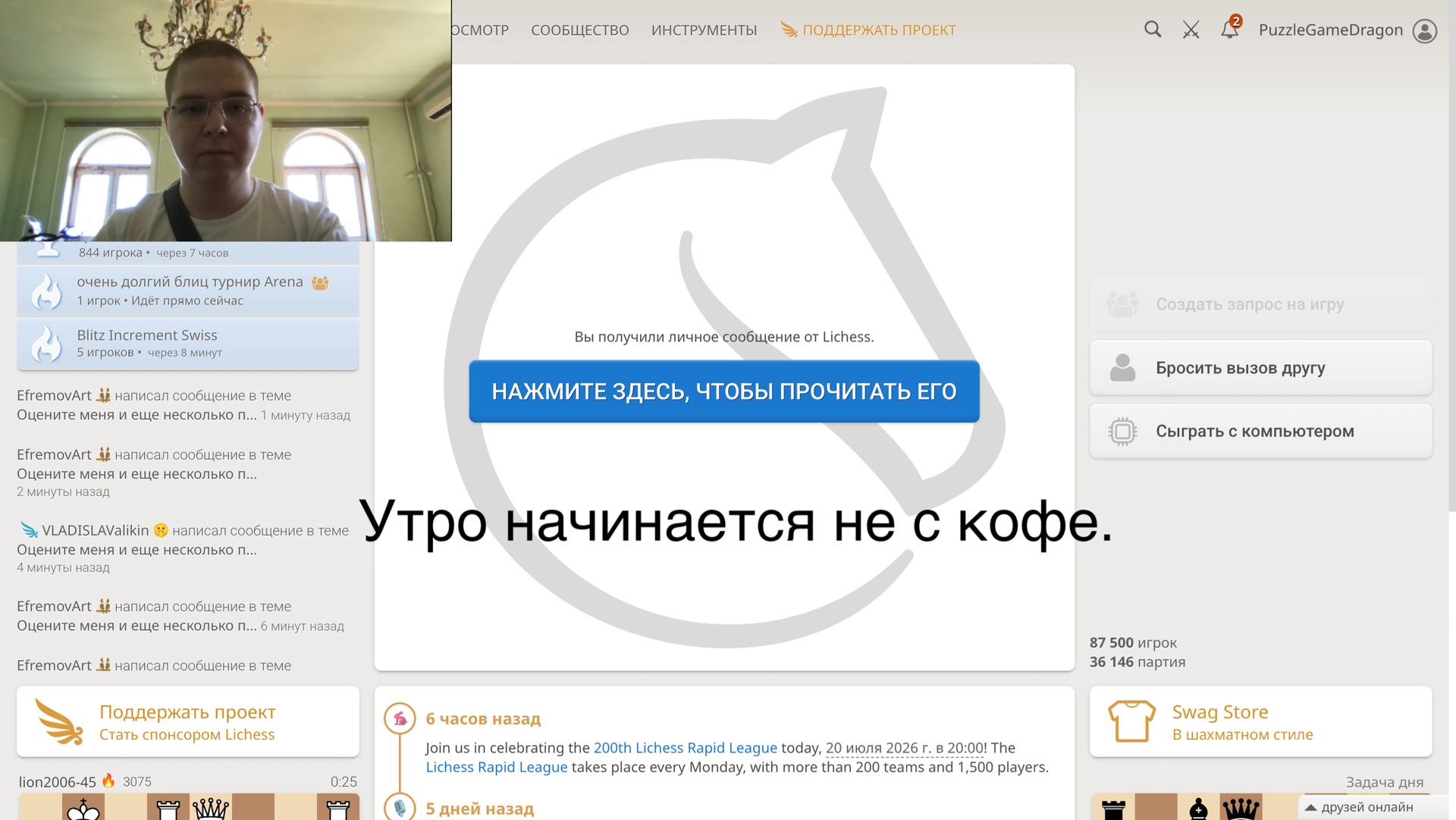1456x820 pixels.
Task: Open Blitz Increment Swiss tournament
Action: [x=188, y=344]
